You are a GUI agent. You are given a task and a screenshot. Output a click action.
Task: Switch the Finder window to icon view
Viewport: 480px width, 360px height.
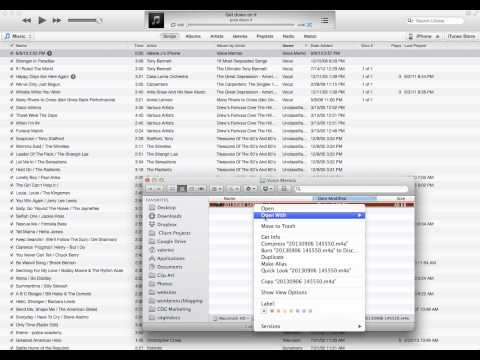172,189
